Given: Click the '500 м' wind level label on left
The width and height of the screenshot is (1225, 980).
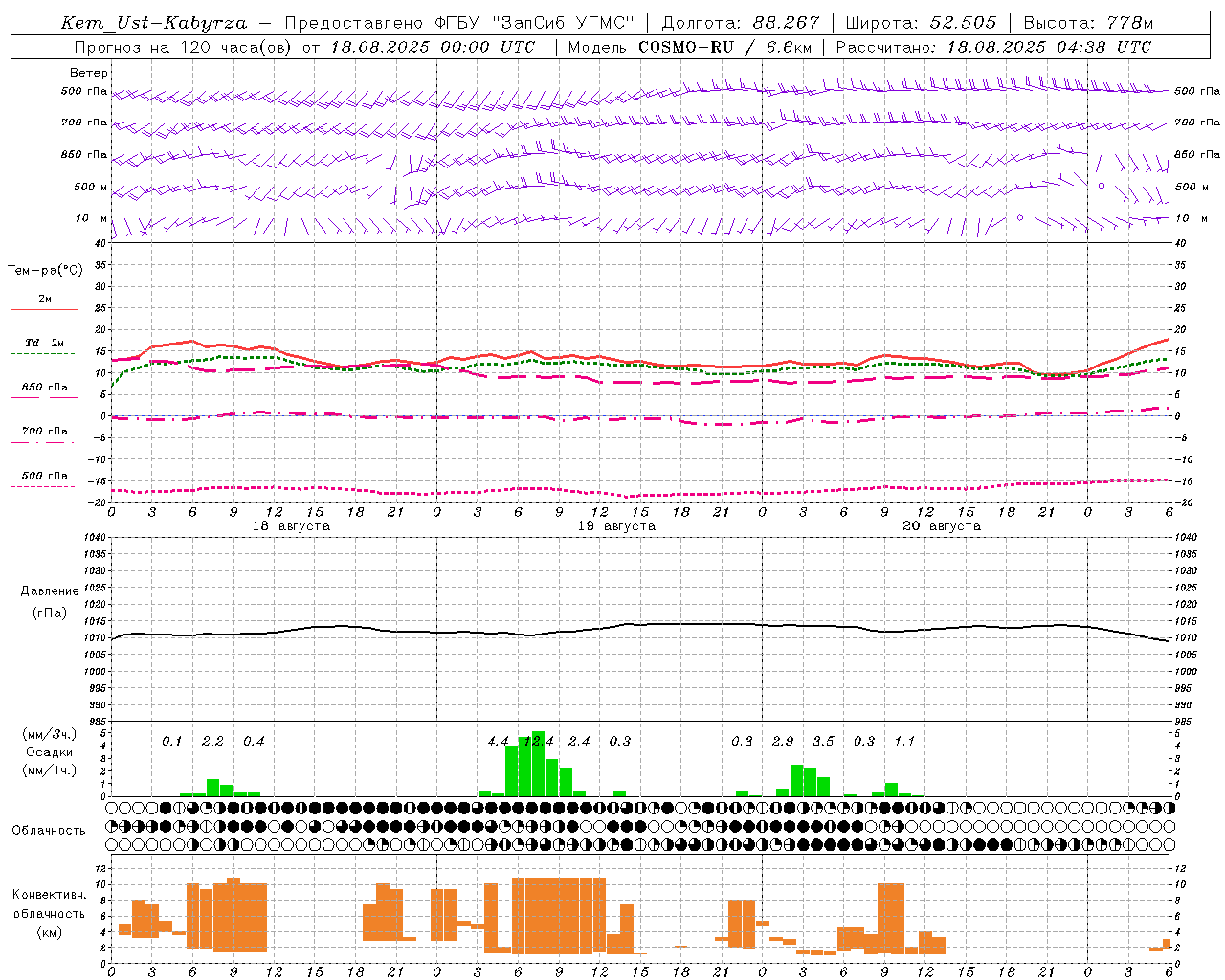Looking at the screenshot, I should click(91, 187).
